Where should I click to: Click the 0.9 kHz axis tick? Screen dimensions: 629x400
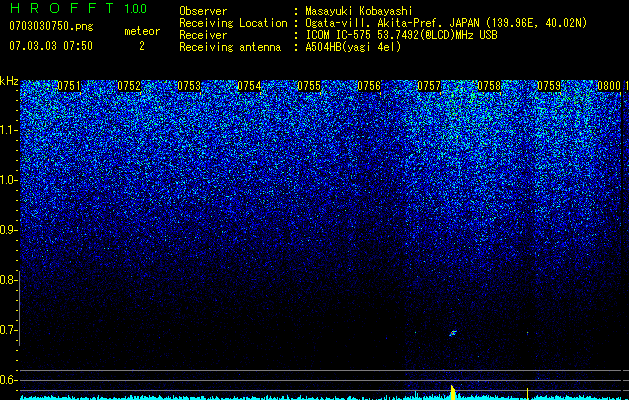click(9, 230)
